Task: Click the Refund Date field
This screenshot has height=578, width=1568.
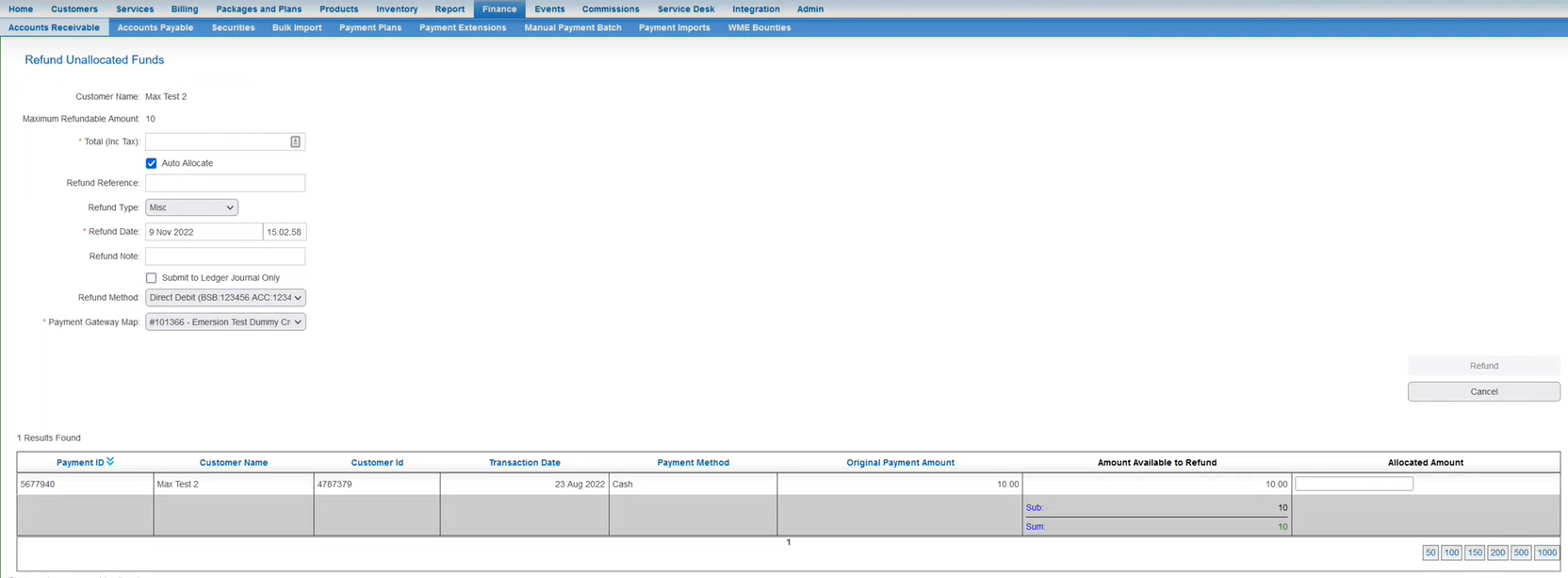Action: (x=204, y=232)
